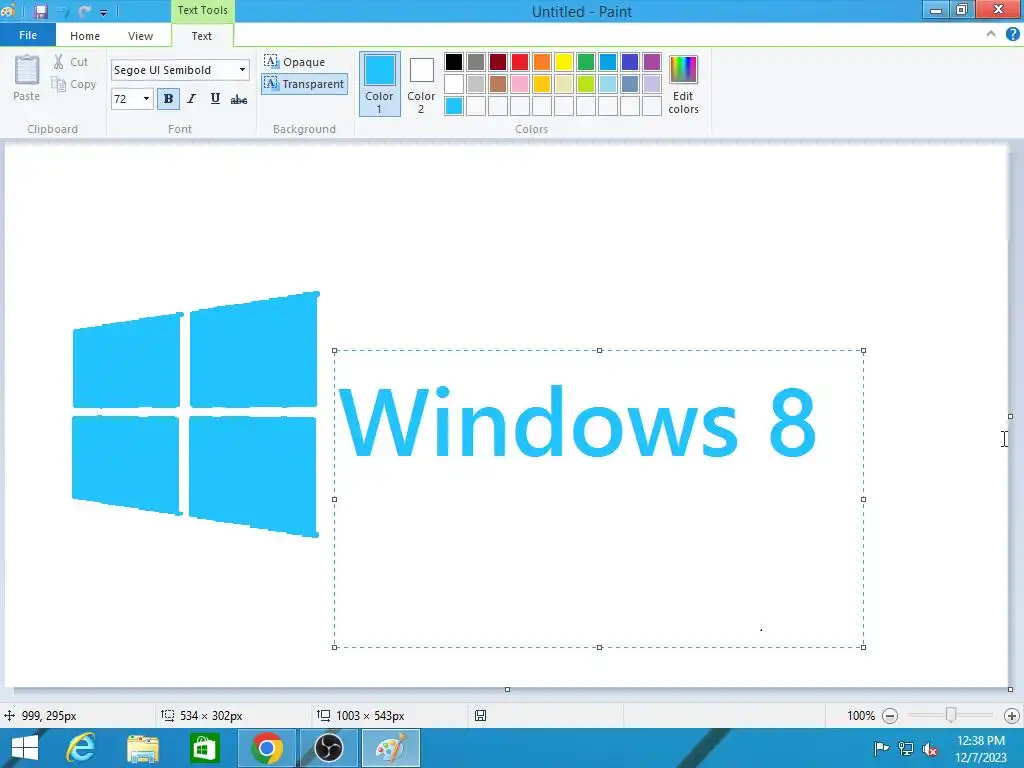1024x768 pixels.
Task: Click the Paint taskbar icon
Action: click(391, 748)
